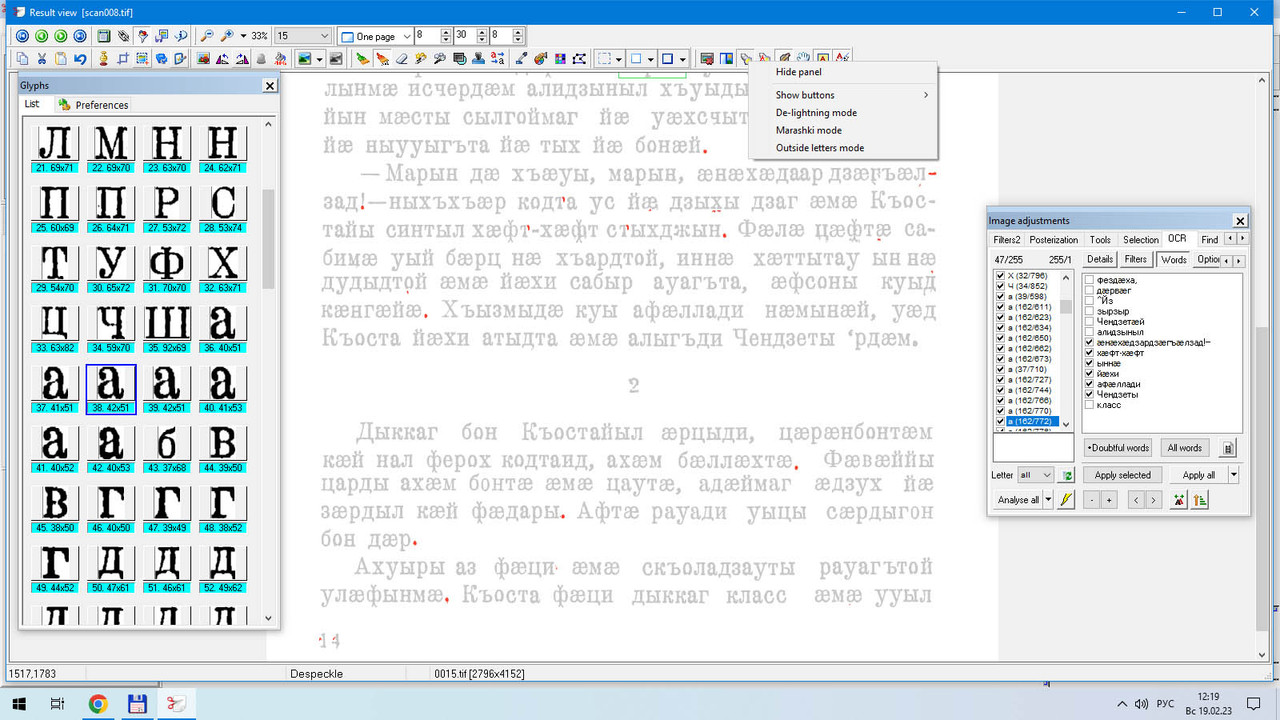Open Chrome from the Windows taskbar

click(97, 704)
